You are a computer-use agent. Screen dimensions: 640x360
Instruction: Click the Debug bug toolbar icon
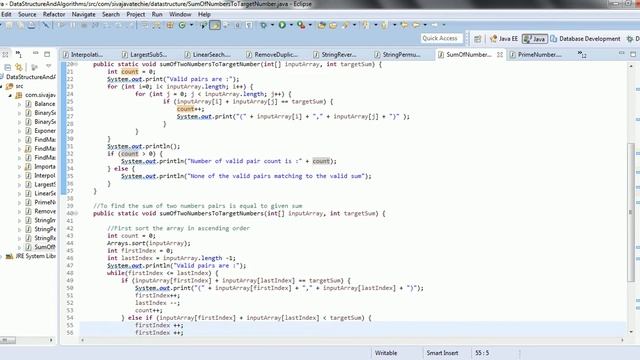coord(264,25)
